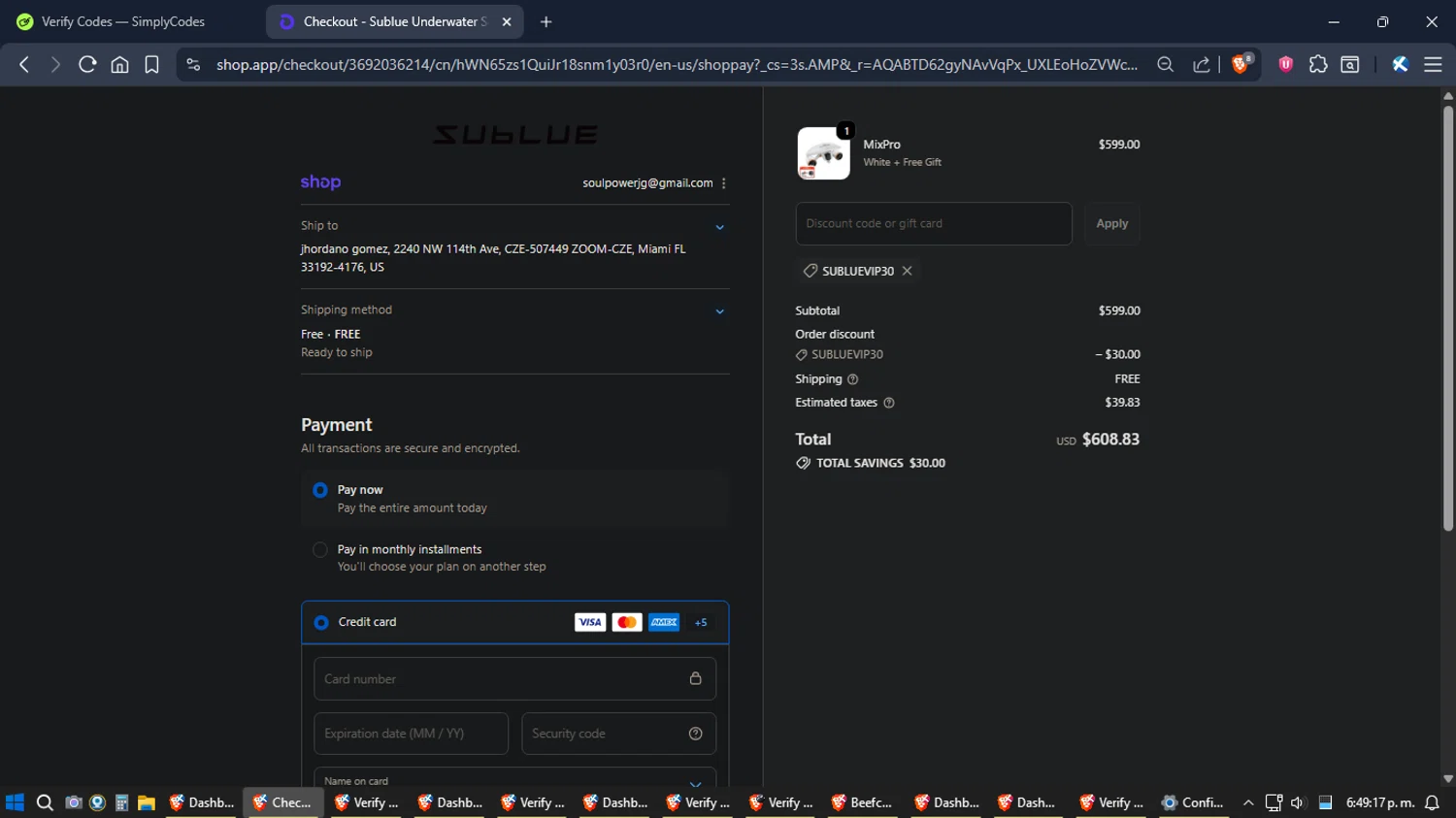Focus the Card number field

514,678
